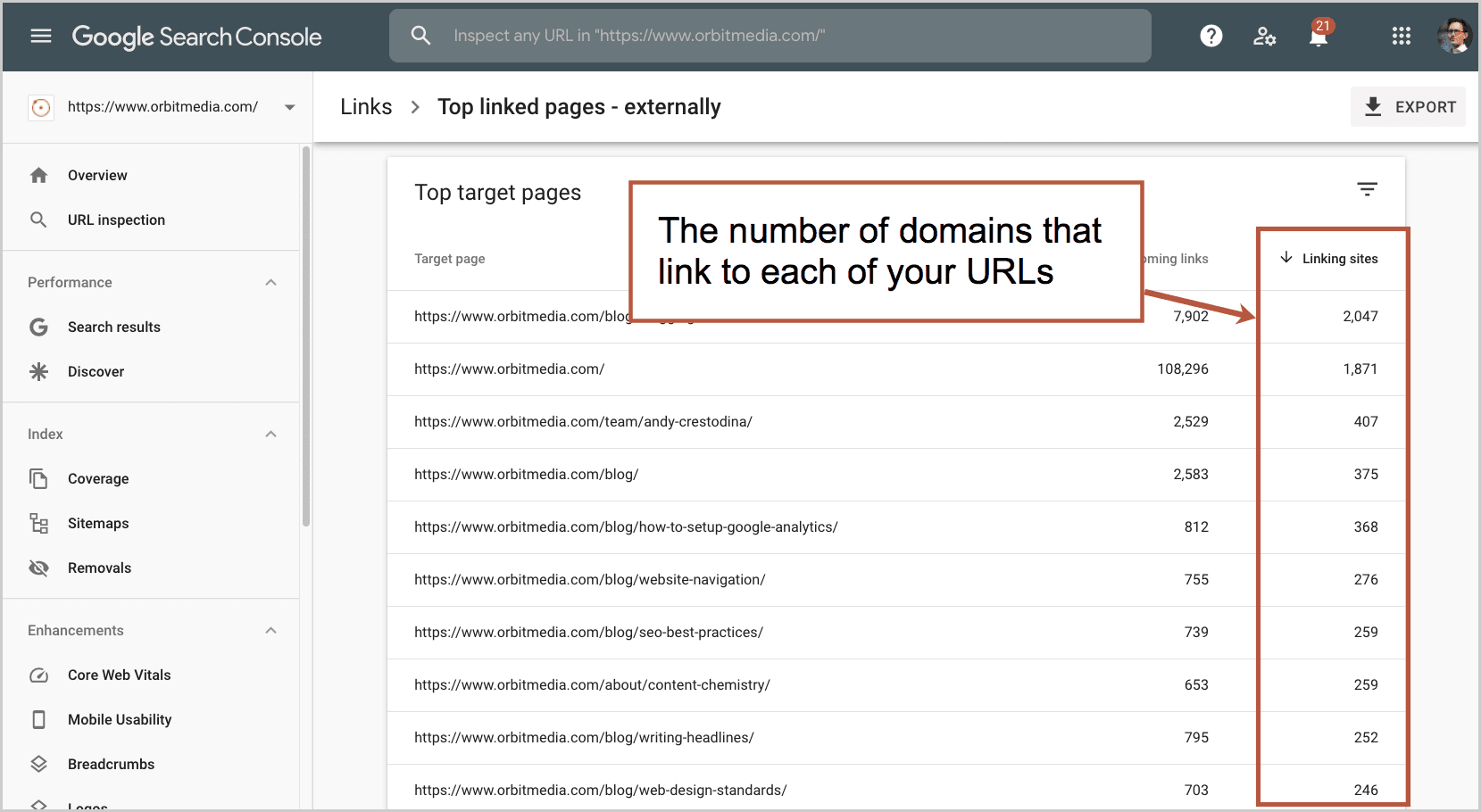Open the property selector dropdown arrow

tap(289, 107)
